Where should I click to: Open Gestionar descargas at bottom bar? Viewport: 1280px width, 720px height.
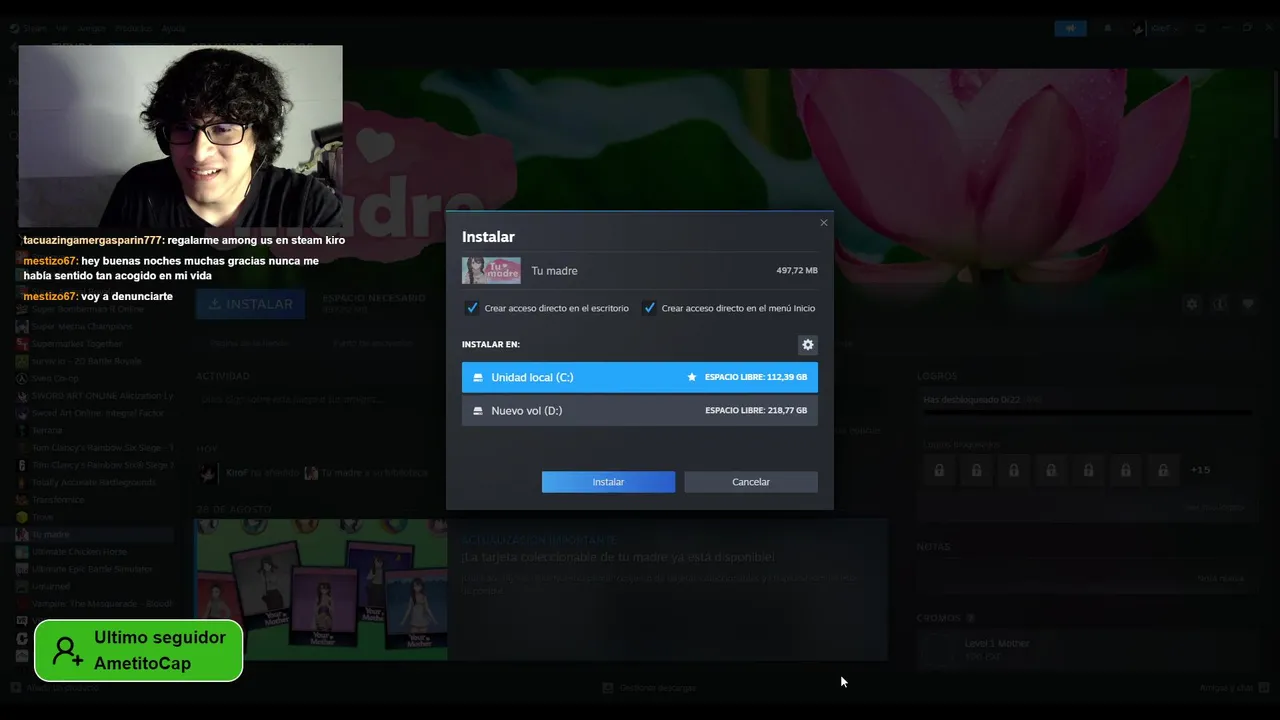(649, 688)
